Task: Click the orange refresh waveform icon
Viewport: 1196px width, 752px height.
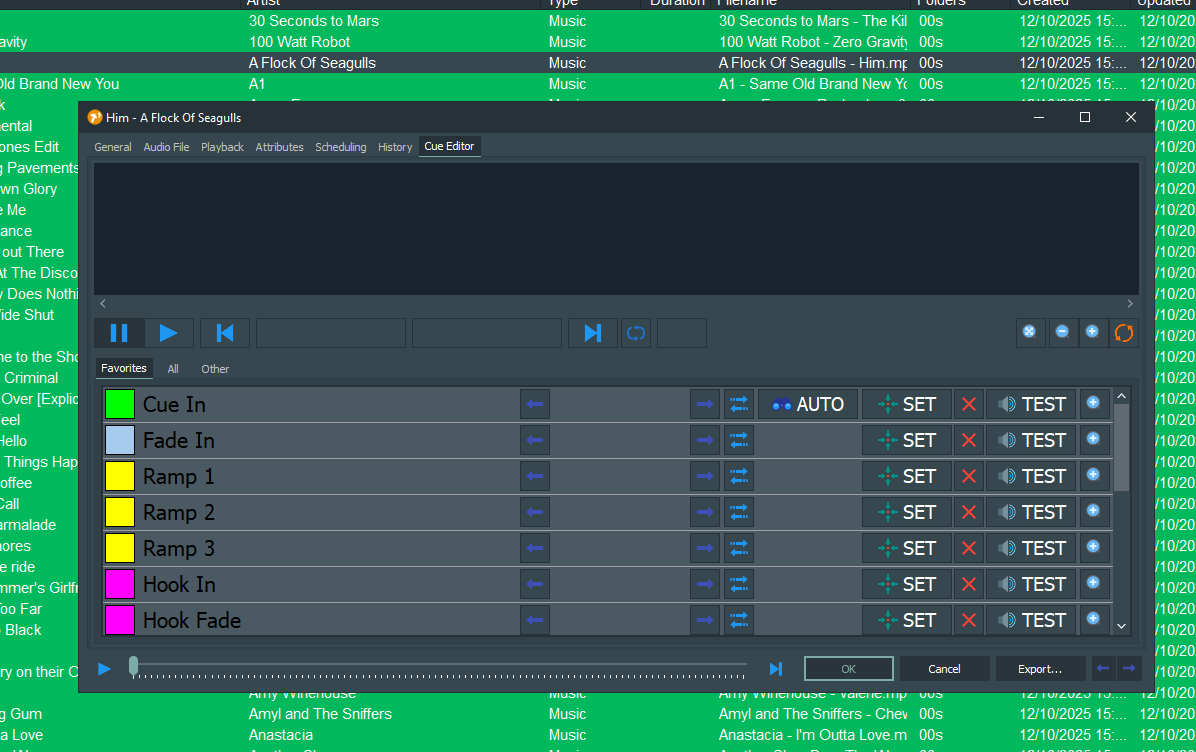Action: point(1124,332)
